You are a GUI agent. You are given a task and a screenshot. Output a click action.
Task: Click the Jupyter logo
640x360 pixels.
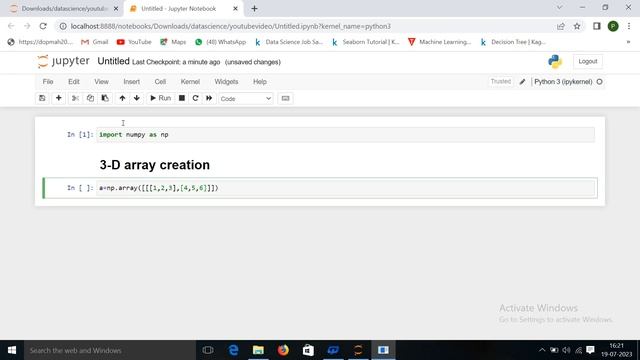click(63, 61)
